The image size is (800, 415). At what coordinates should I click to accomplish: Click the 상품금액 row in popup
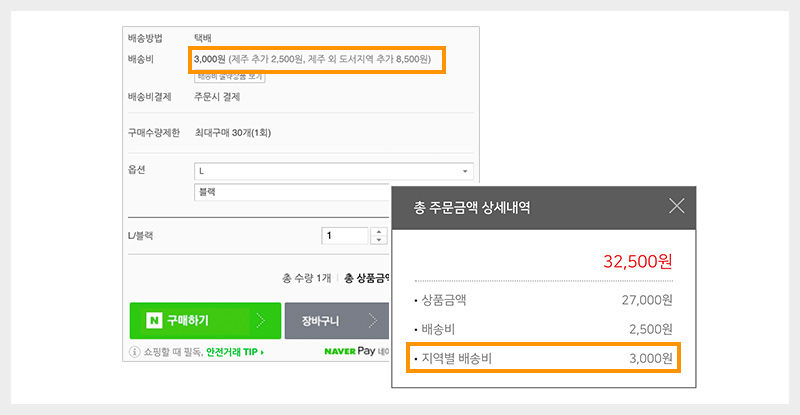click(543, 299)
